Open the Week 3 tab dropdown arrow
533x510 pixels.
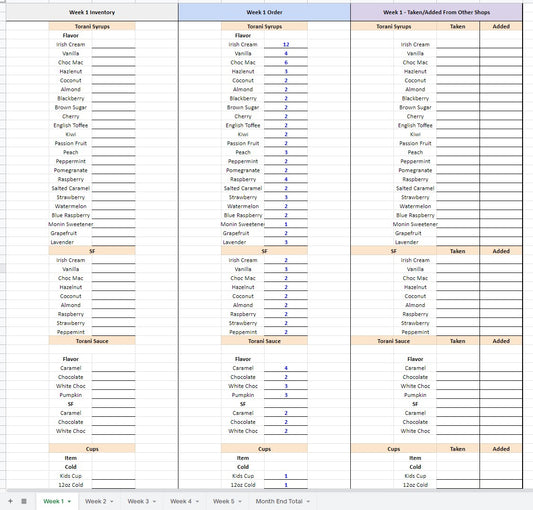pyautogui.click(x=154, y=501)
